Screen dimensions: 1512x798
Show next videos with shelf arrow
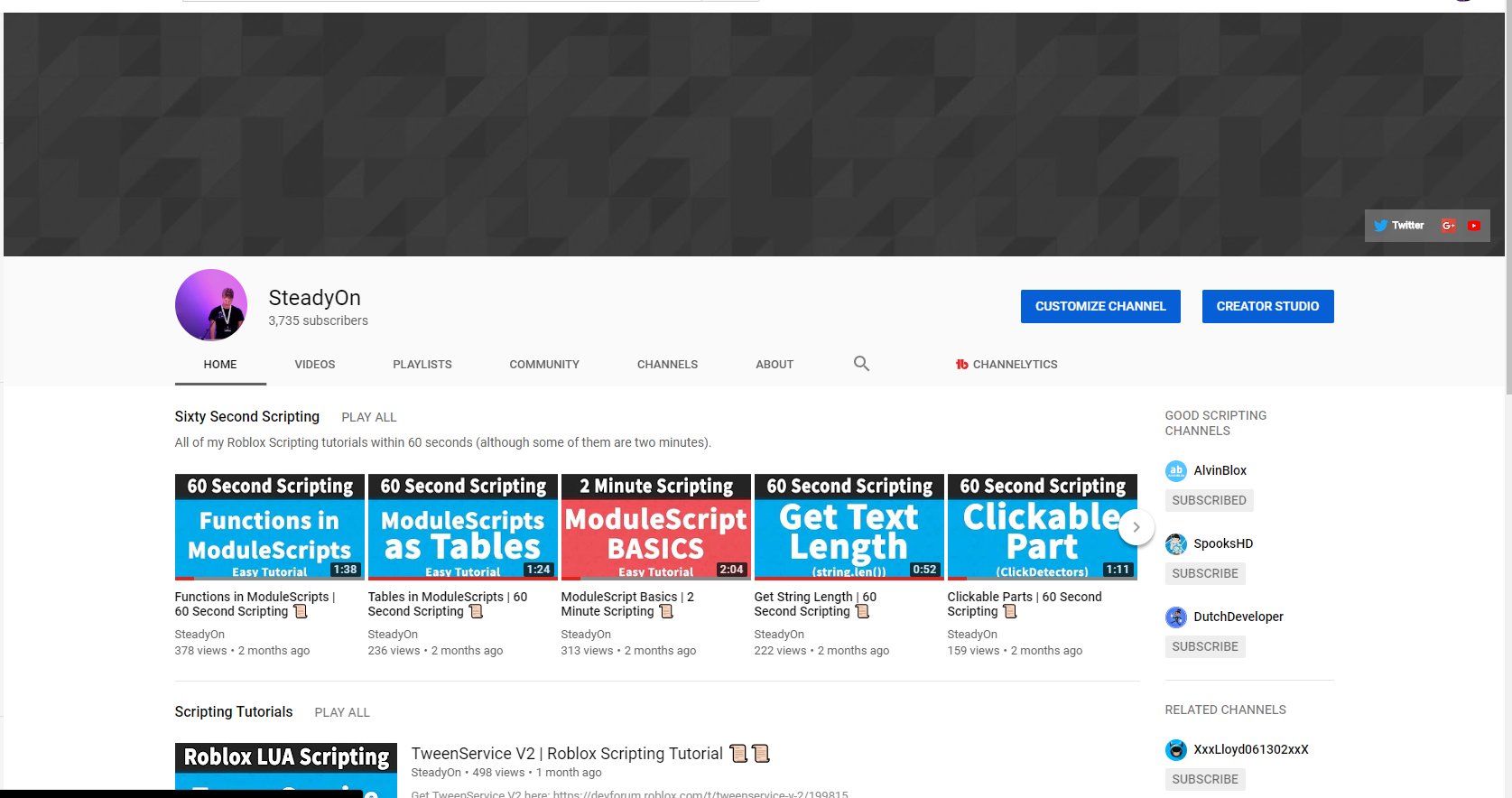point(1136,527)
